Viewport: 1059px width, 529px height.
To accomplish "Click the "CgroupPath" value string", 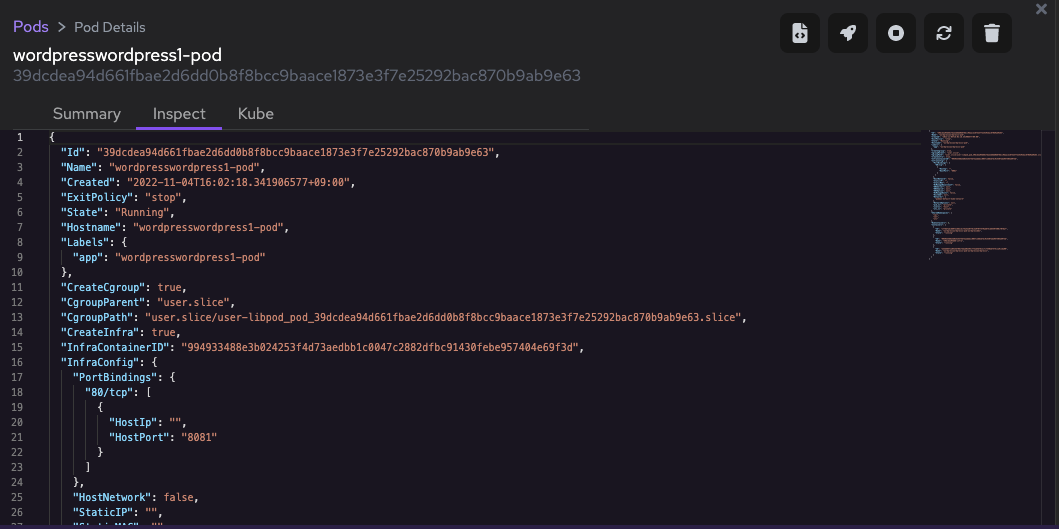I will click(x=444, y=317).
